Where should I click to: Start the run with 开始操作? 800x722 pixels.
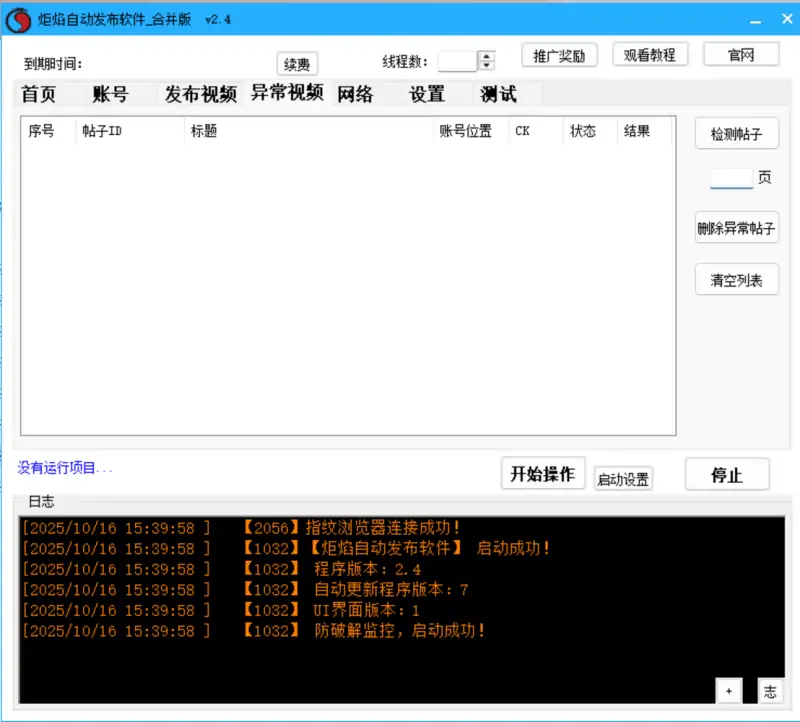[542, 474]
